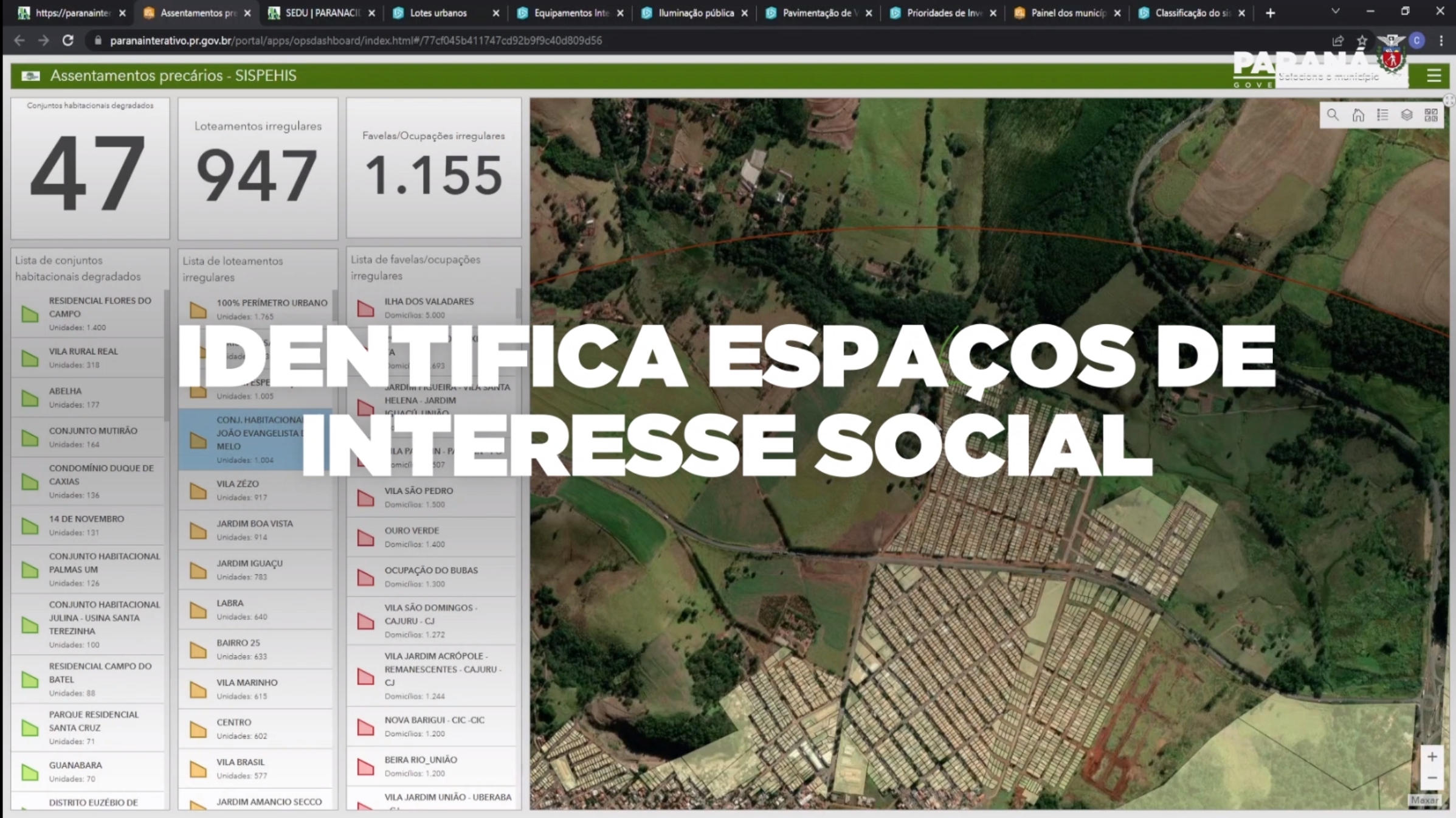
Task: Zoom in on the map
Action: tap(1432, 757)
